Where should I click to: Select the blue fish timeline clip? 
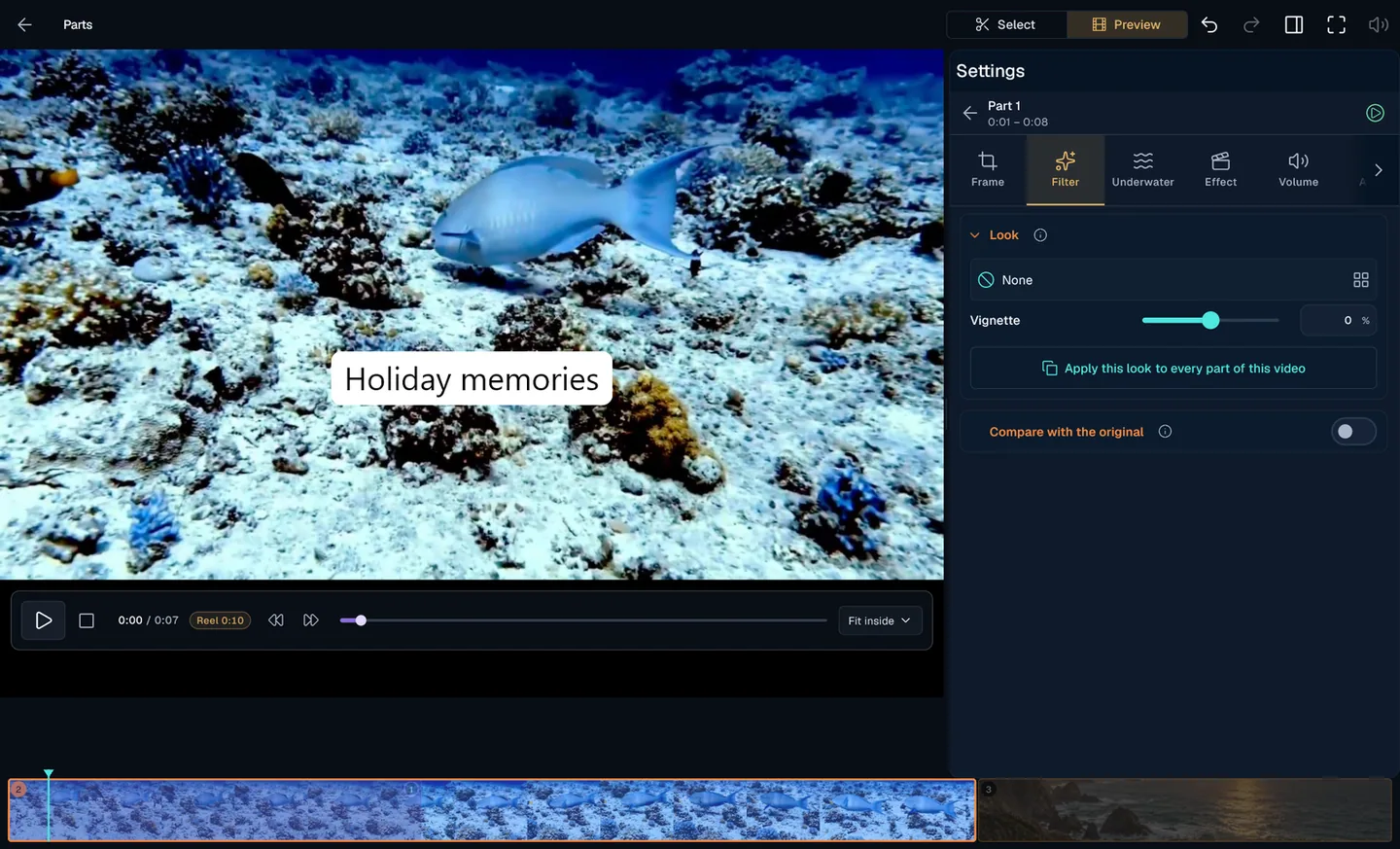click(x=492, y=810)
